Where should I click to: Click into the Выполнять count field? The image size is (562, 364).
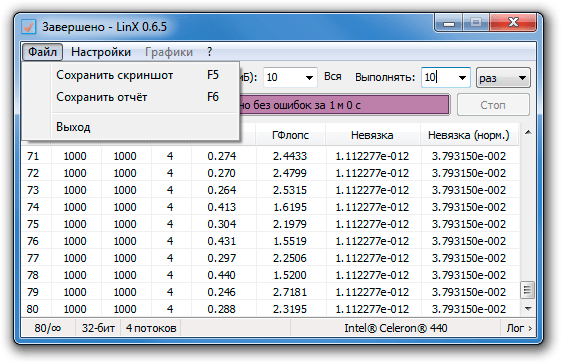click(439, 77)
